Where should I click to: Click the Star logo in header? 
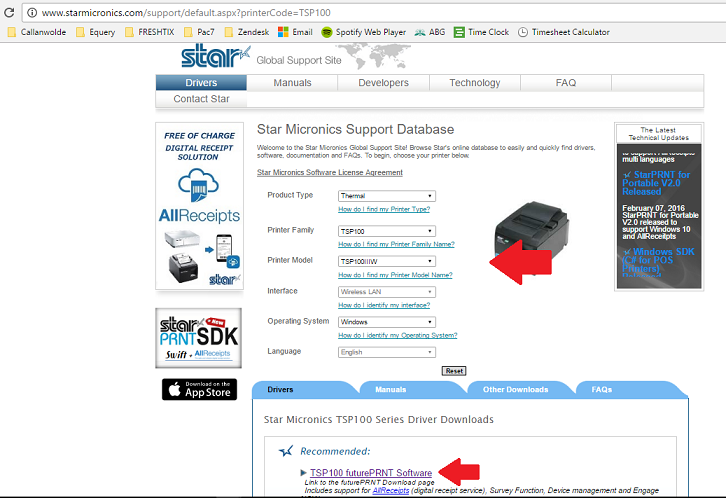(215, 56)
